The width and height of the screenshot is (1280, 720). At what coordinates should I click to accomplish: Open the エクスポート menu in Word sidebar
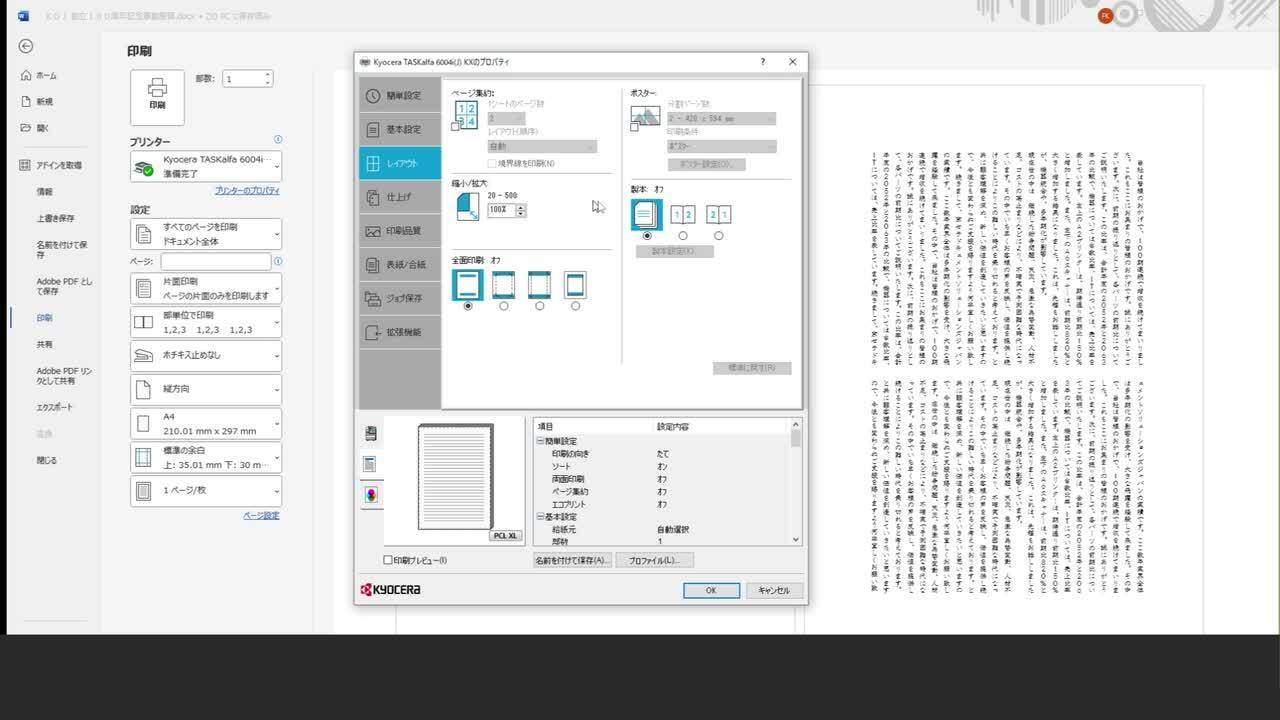(55, 407)
